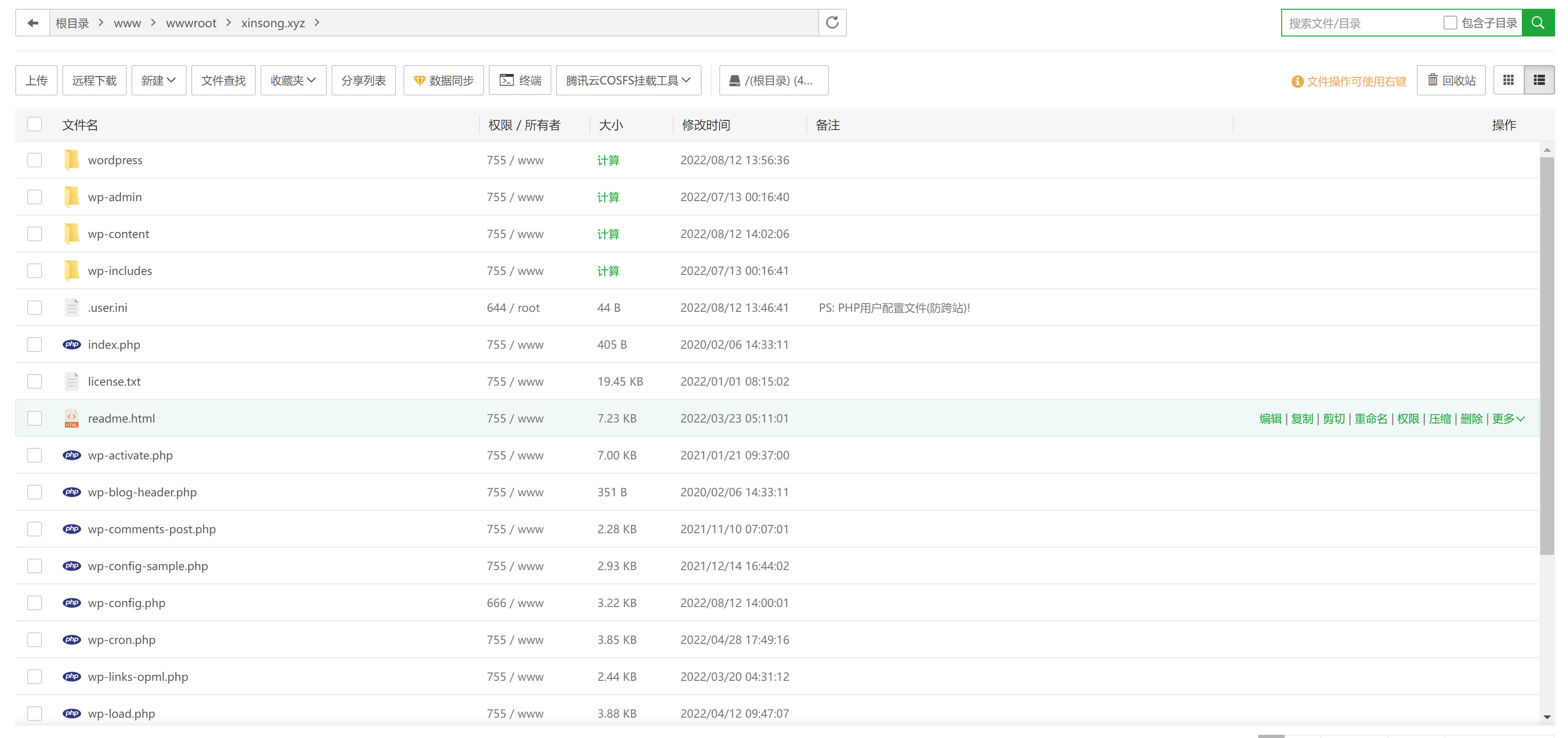Enable the include subdirectories checkbox
Image resolution: width=1568 pixels, height=738 pixels.
click(1450, 23)
